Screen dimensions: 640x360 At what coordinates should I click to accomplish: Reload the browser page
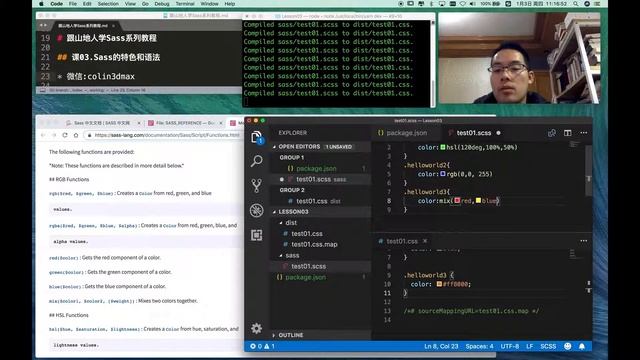coord(65,135)
